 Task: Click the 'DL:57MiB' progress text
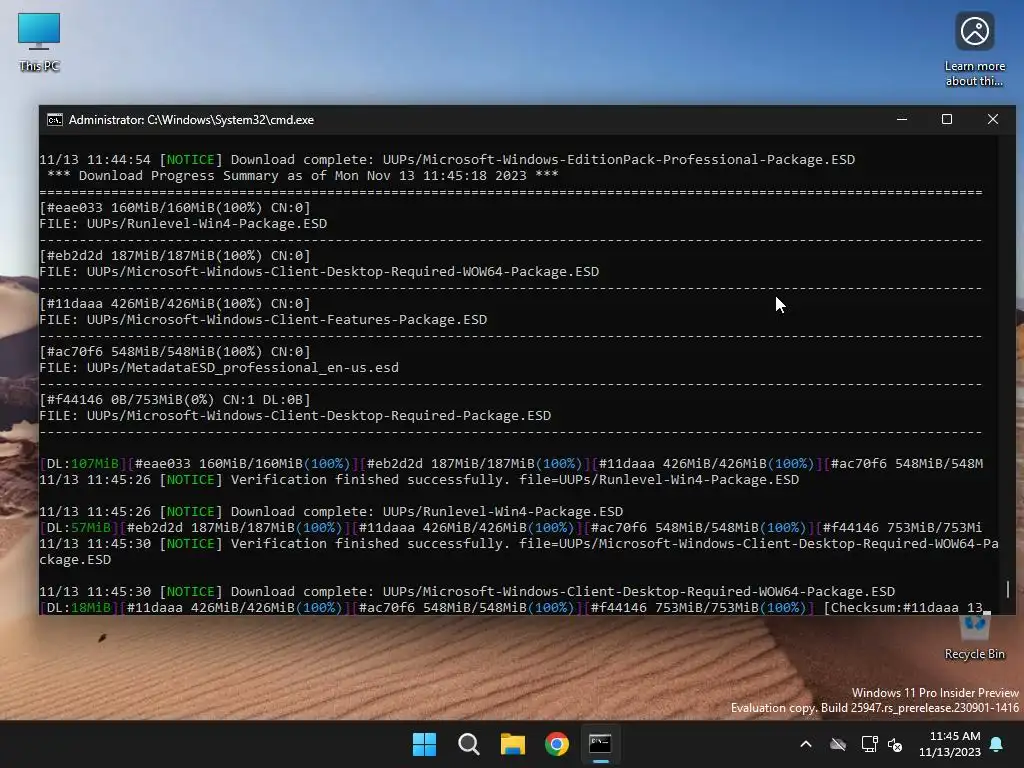[x=78, y=528]
